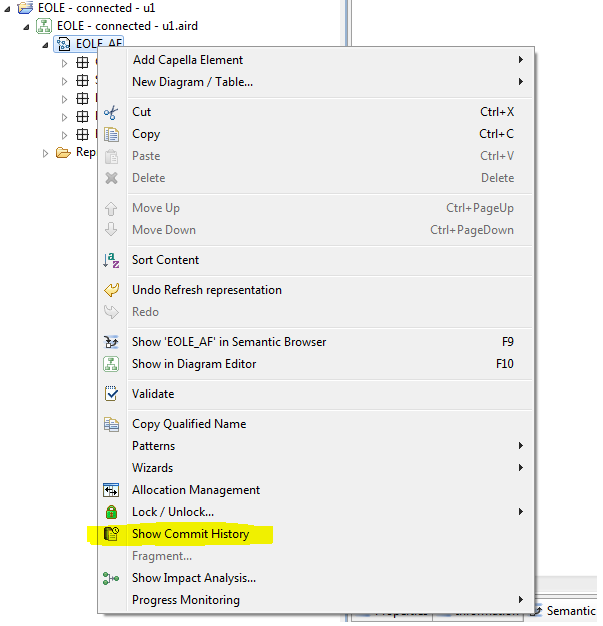Open the Patterns submenu arrow

click(520, 446)
